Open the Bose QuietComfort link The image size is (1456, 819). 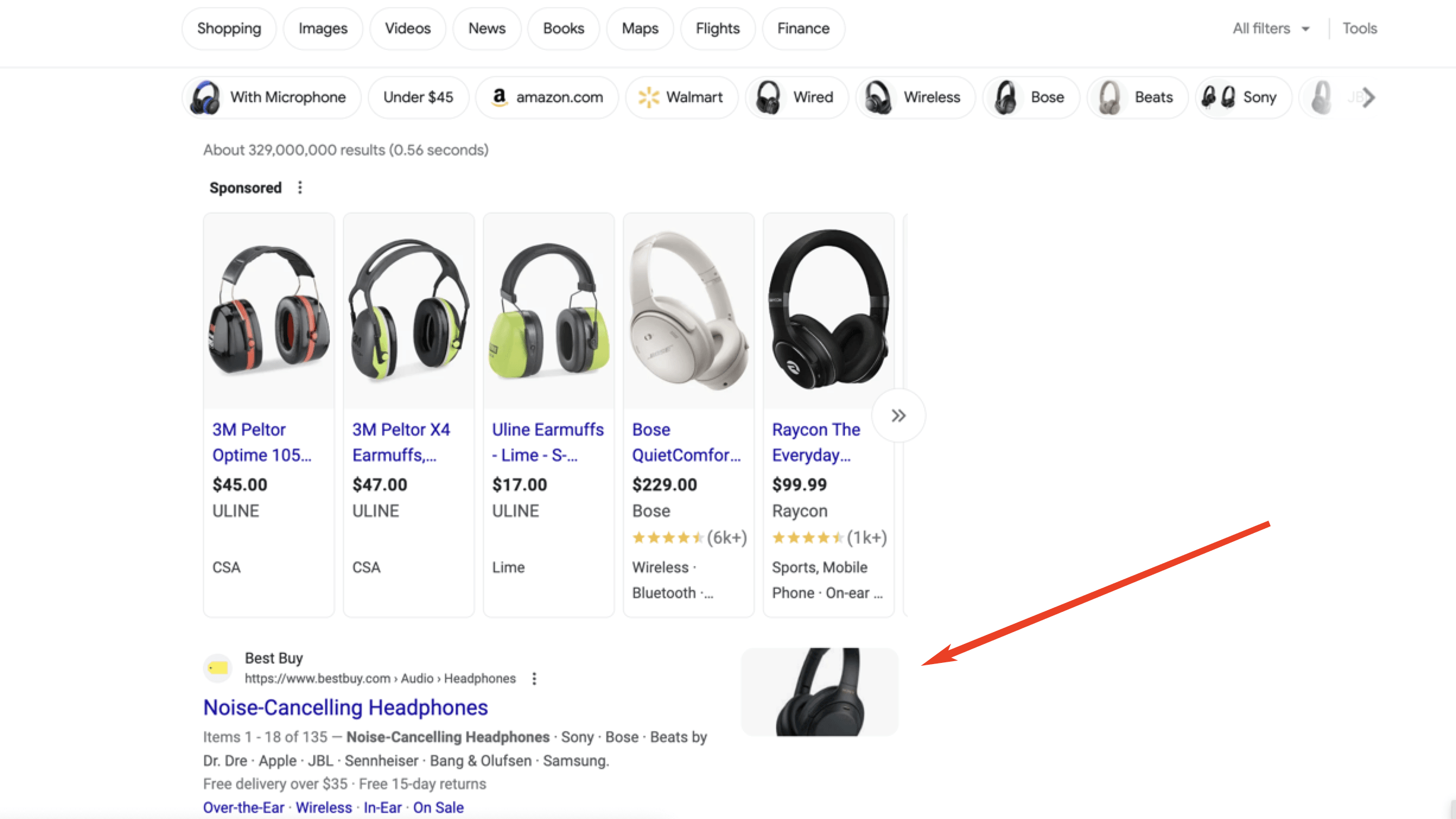point(686,442)
